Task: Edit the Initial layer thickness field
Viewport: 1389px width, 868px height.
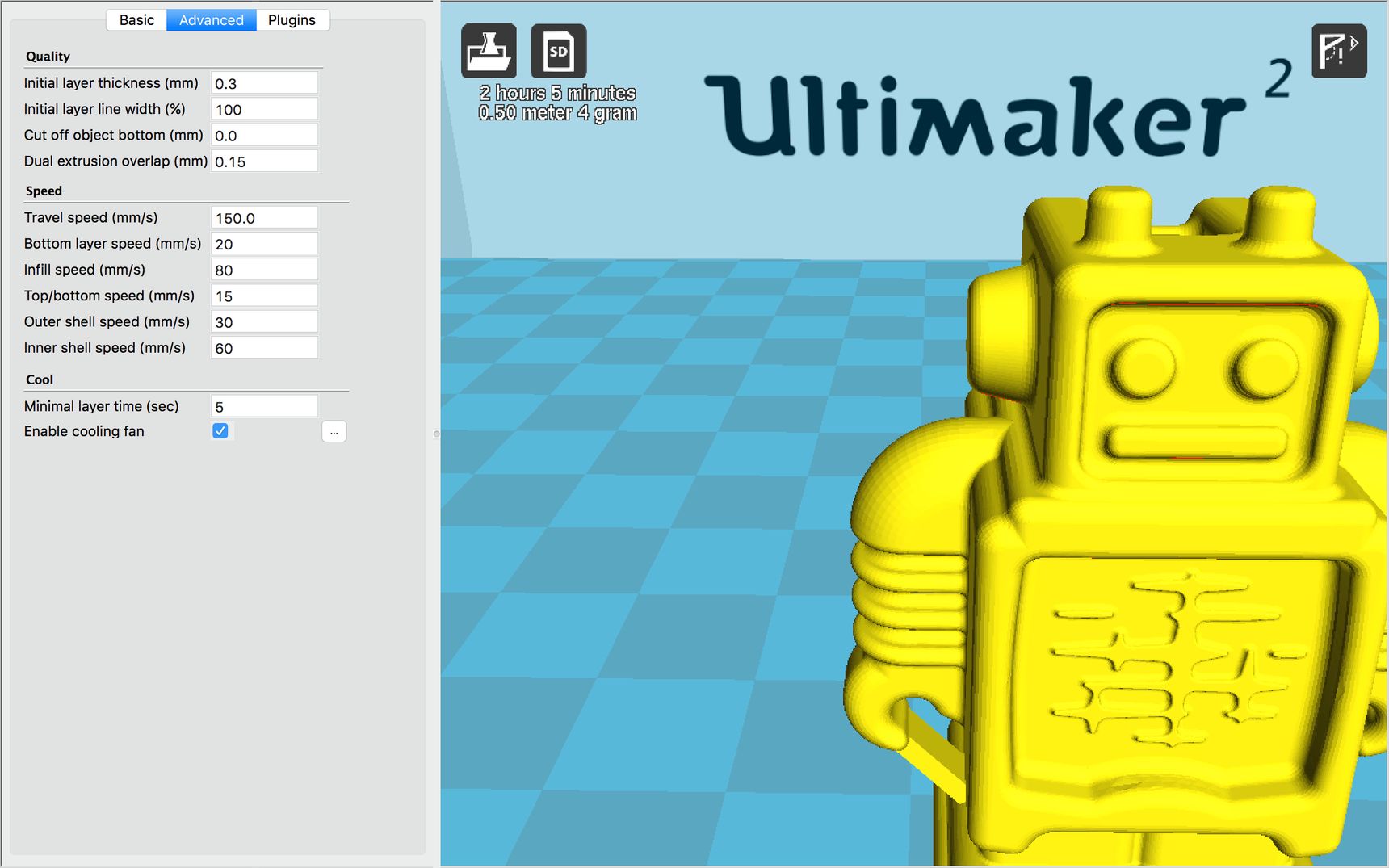Action: pos(264,83)
